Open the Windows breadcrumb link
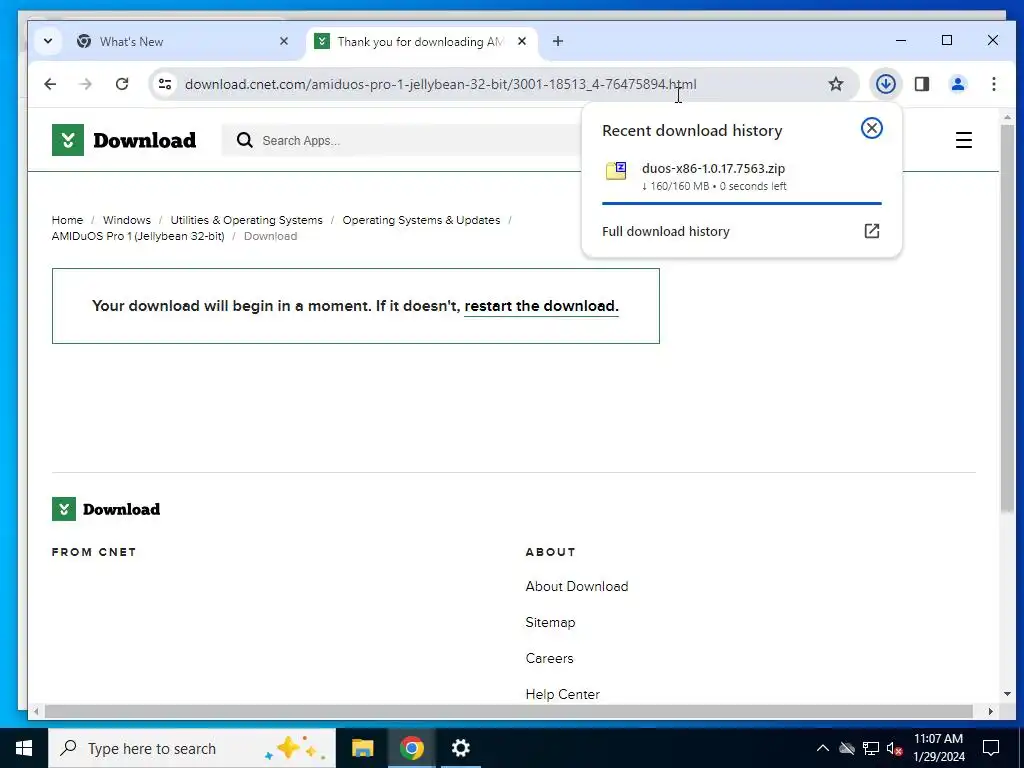Screen dimensions: 1024x768 point(127,220)
